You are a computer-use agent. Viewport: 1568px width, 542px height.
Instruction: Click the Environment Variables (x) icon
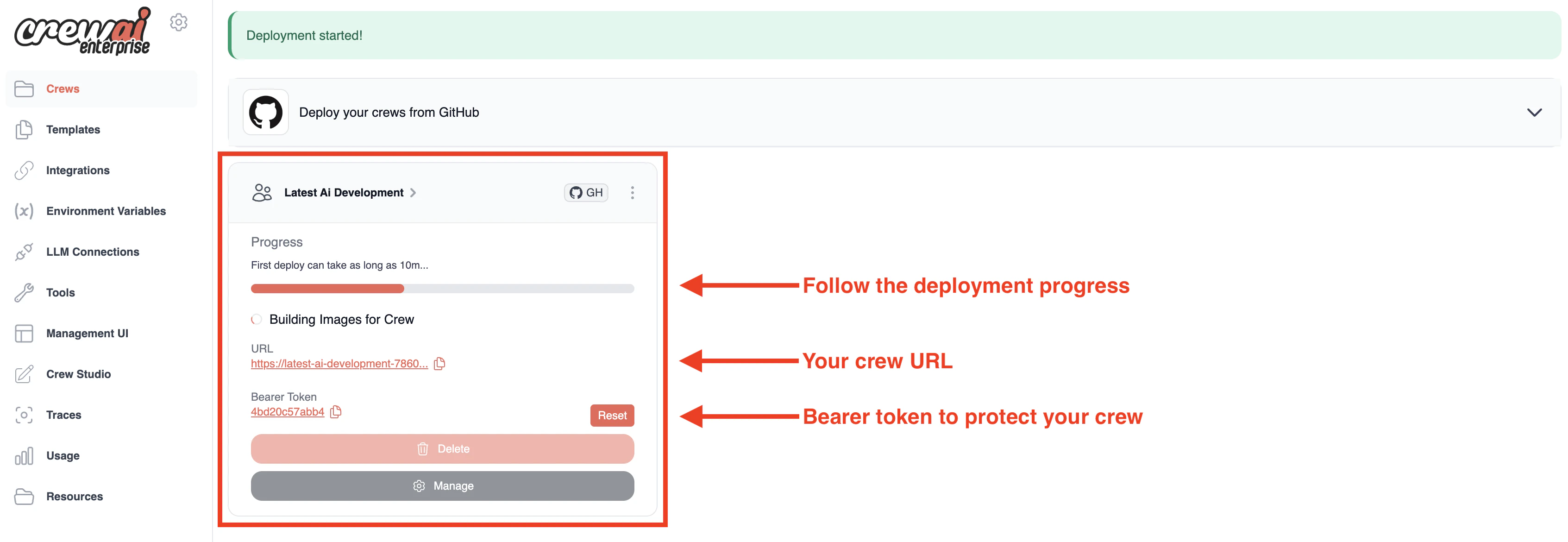[24, 211]
